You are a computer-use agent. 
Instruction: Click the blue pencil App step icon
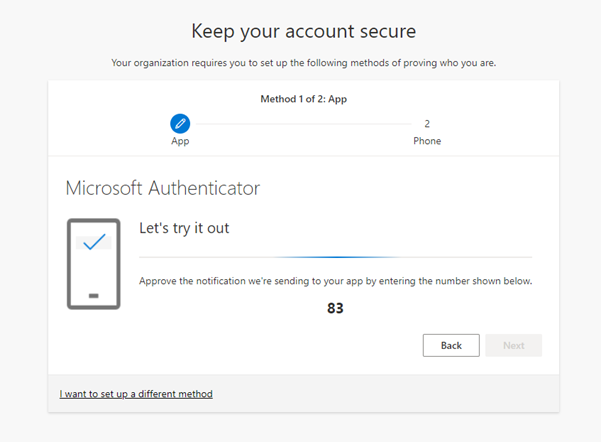[180, 123]
